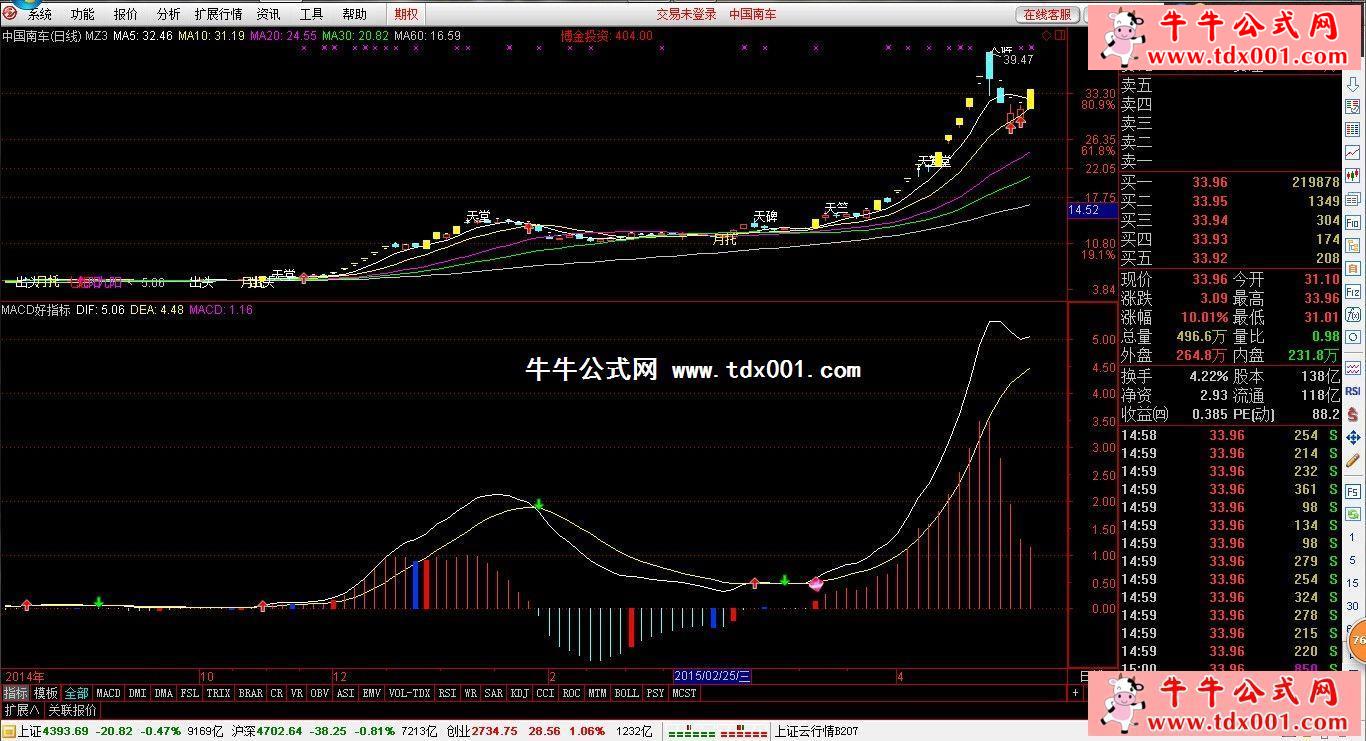Open the candlestick chart icon in right toolbar

click(x=1353, y=176)
